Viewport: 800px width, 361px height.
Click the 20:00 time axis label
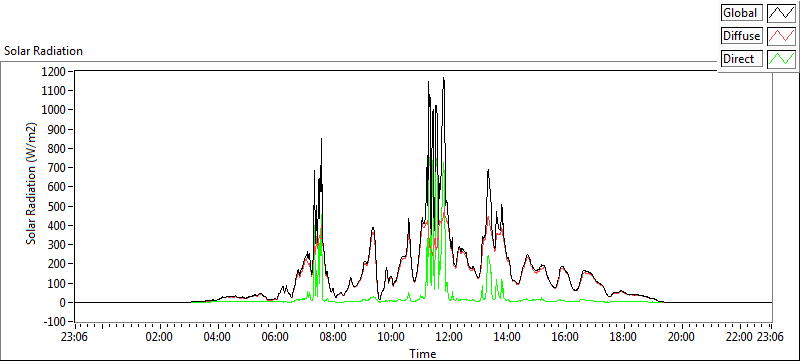(682, 337)
